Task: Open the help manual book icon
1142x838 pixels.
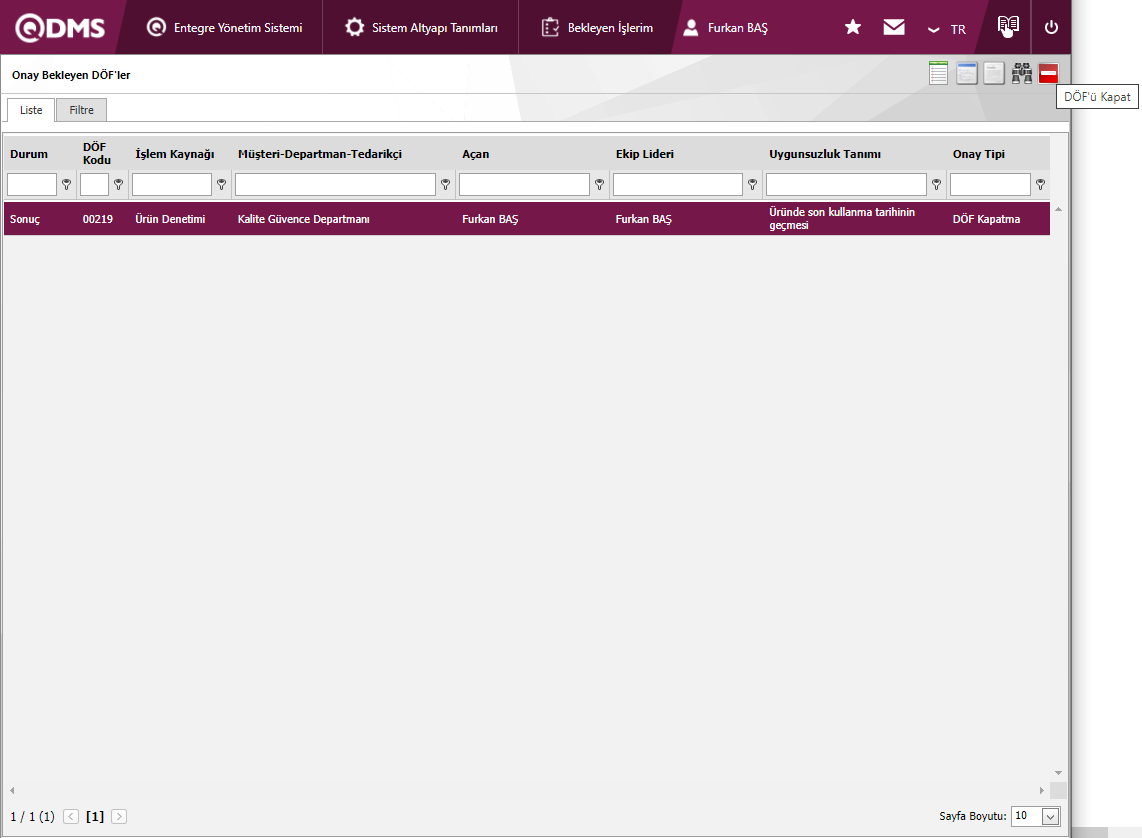Action: (x=1008, y=26)
